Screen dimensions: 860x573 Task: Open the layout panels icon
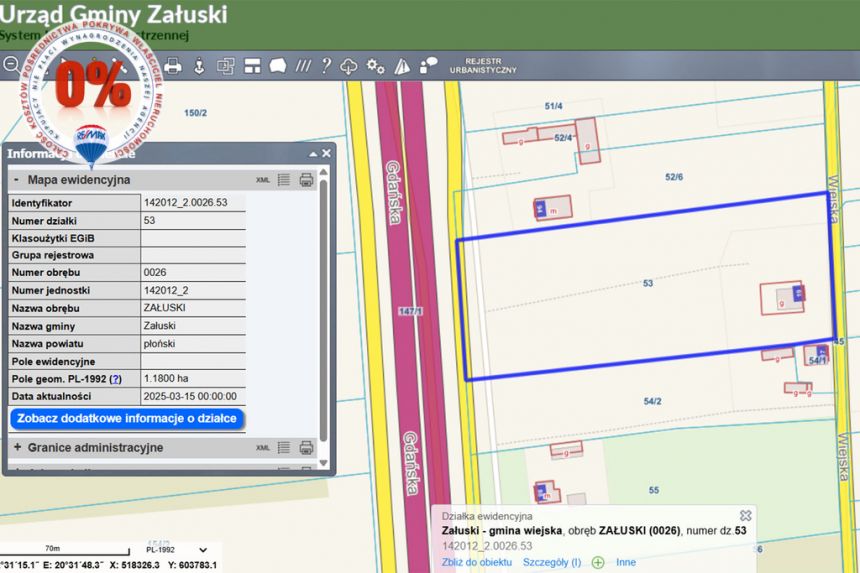point(252,66)
